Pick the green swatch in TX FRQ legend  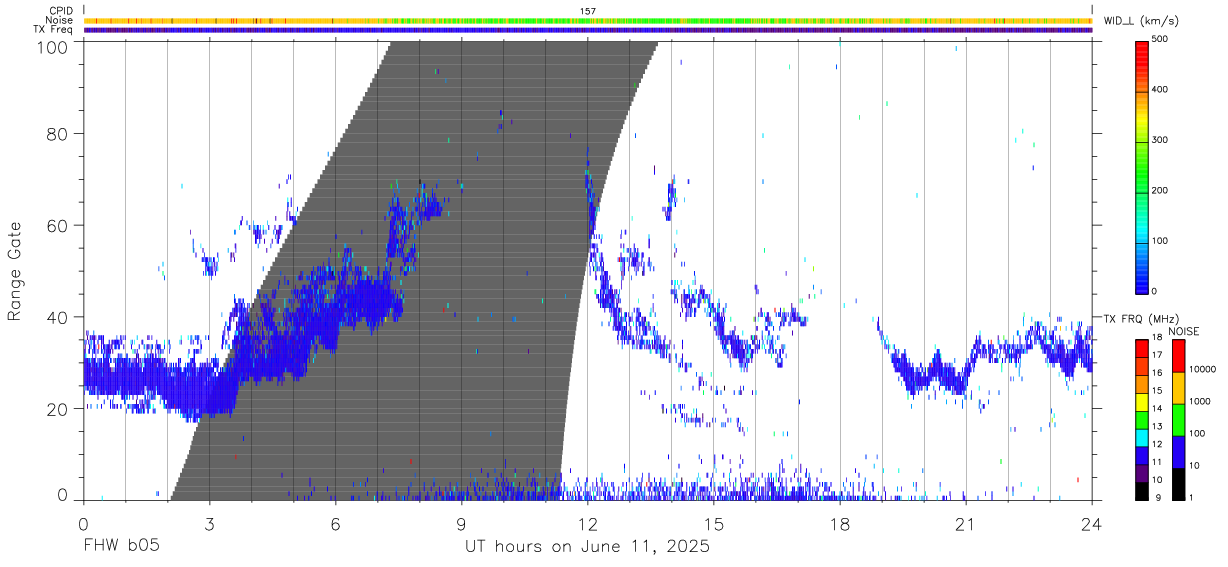[1142, 419]
